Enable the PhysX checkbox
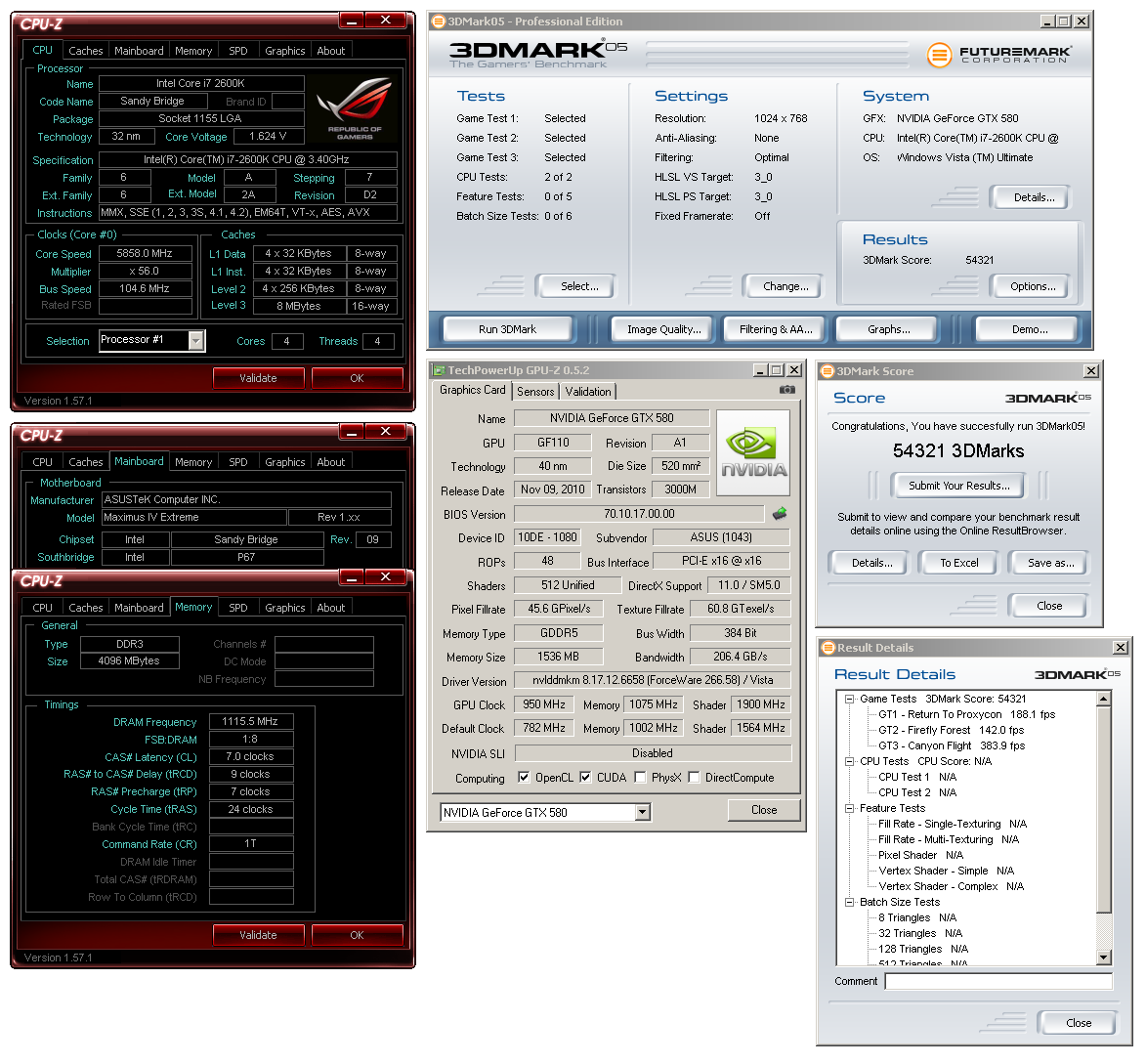This screenshot has width=1146, height=1064. tap(640, 777)
